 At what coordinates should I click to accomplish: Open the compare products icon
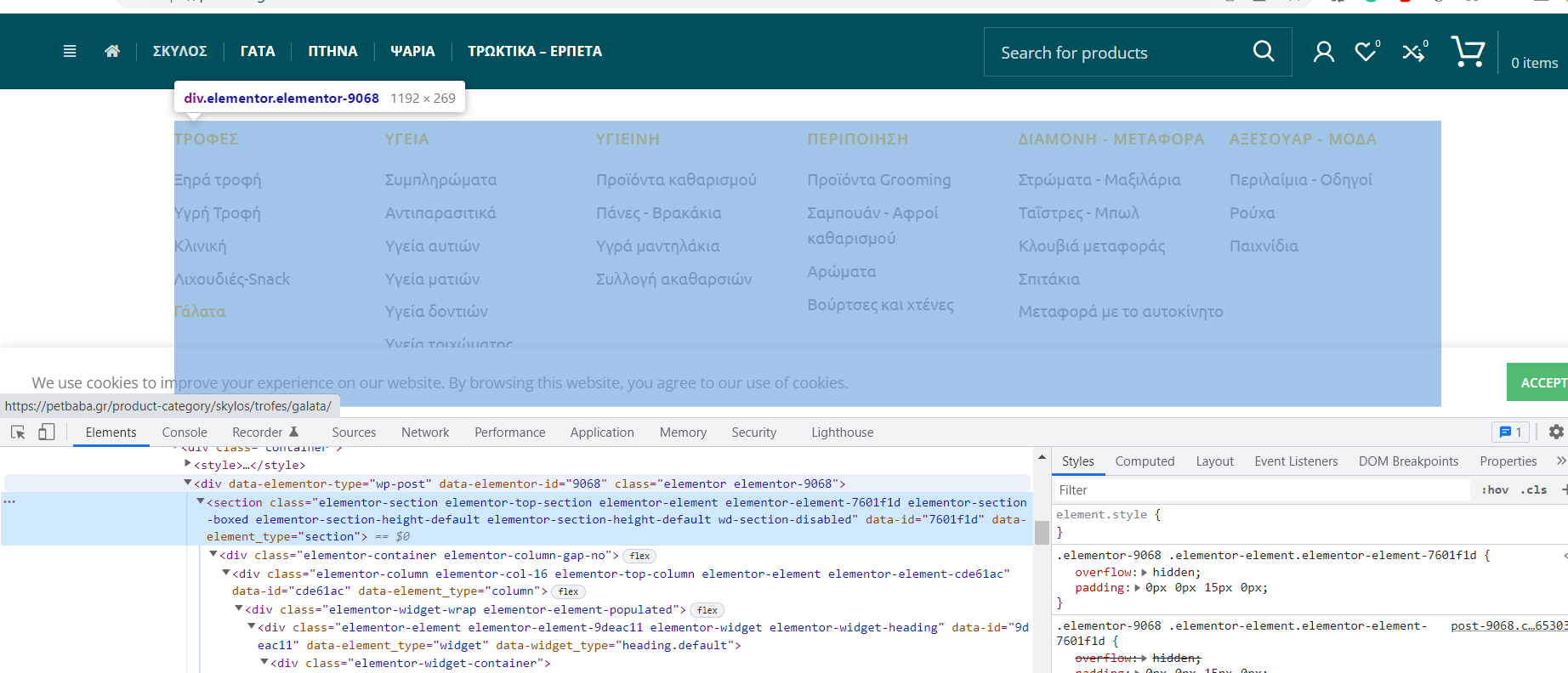pyautogui.click(x=1415, y=52)
